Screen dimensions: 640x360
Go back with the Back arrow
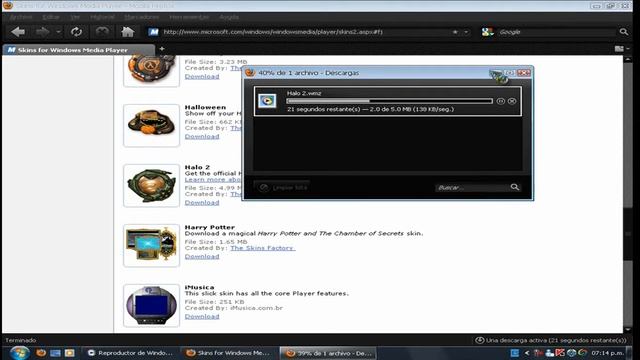coord(18,32)
